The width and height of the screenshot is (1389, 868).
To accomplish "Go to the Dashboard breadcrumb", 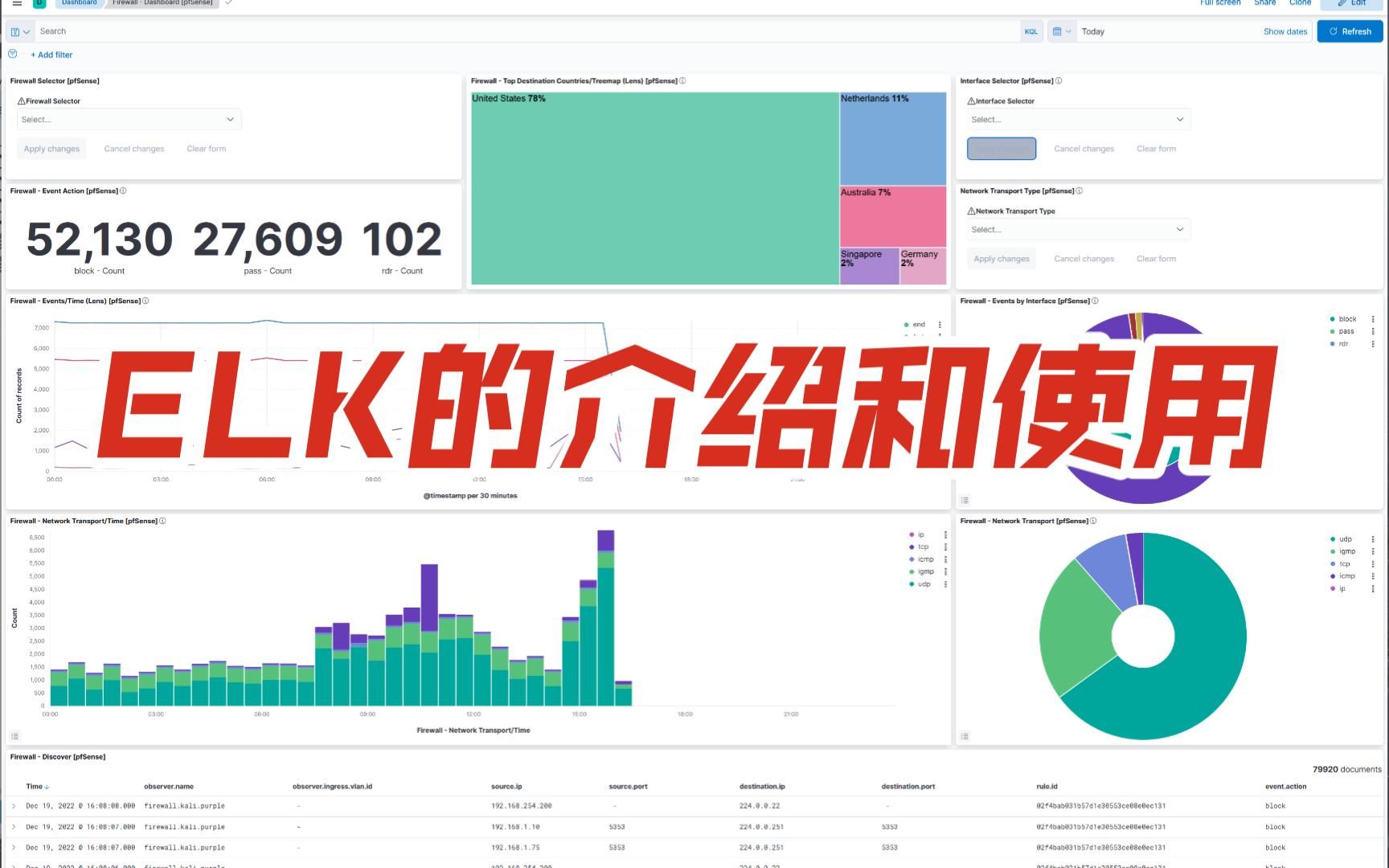I will (x=78, y=3).
